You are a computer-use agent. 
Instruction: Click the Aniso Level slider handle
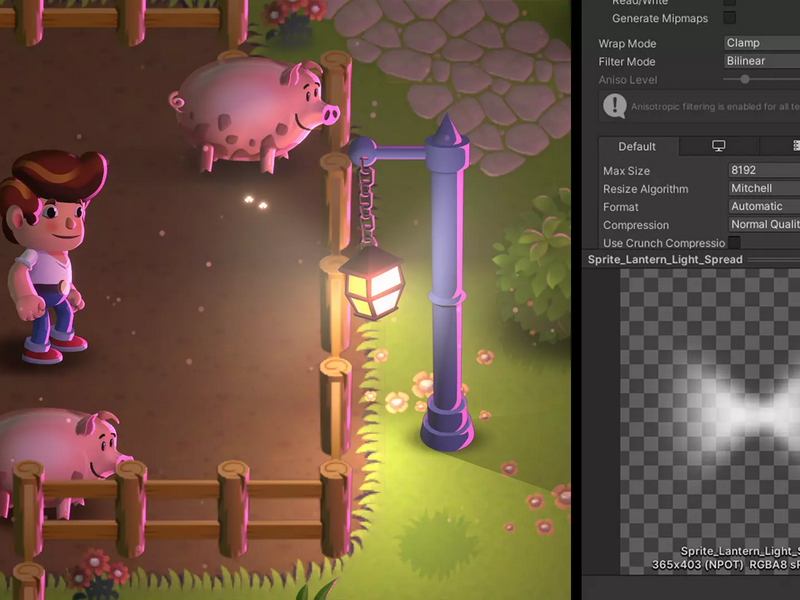click(745, 79)
